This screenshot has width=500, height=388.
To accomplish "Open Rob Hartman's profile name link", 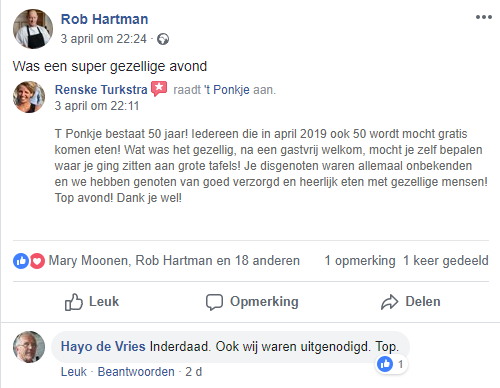I will click(104, 19).
